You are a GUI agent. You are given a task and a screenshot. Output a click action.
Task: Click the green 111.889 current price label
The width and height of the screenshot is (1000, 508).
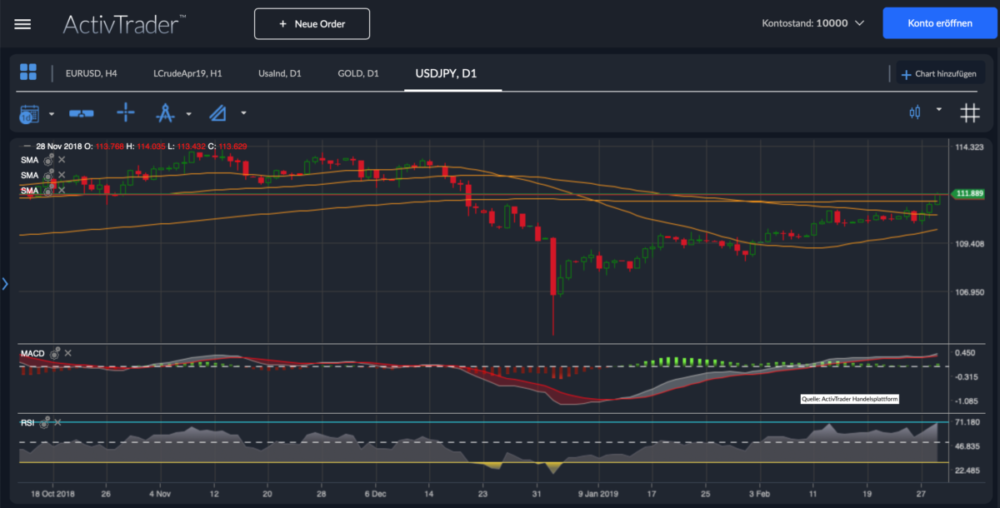click(x=968, y=193)
